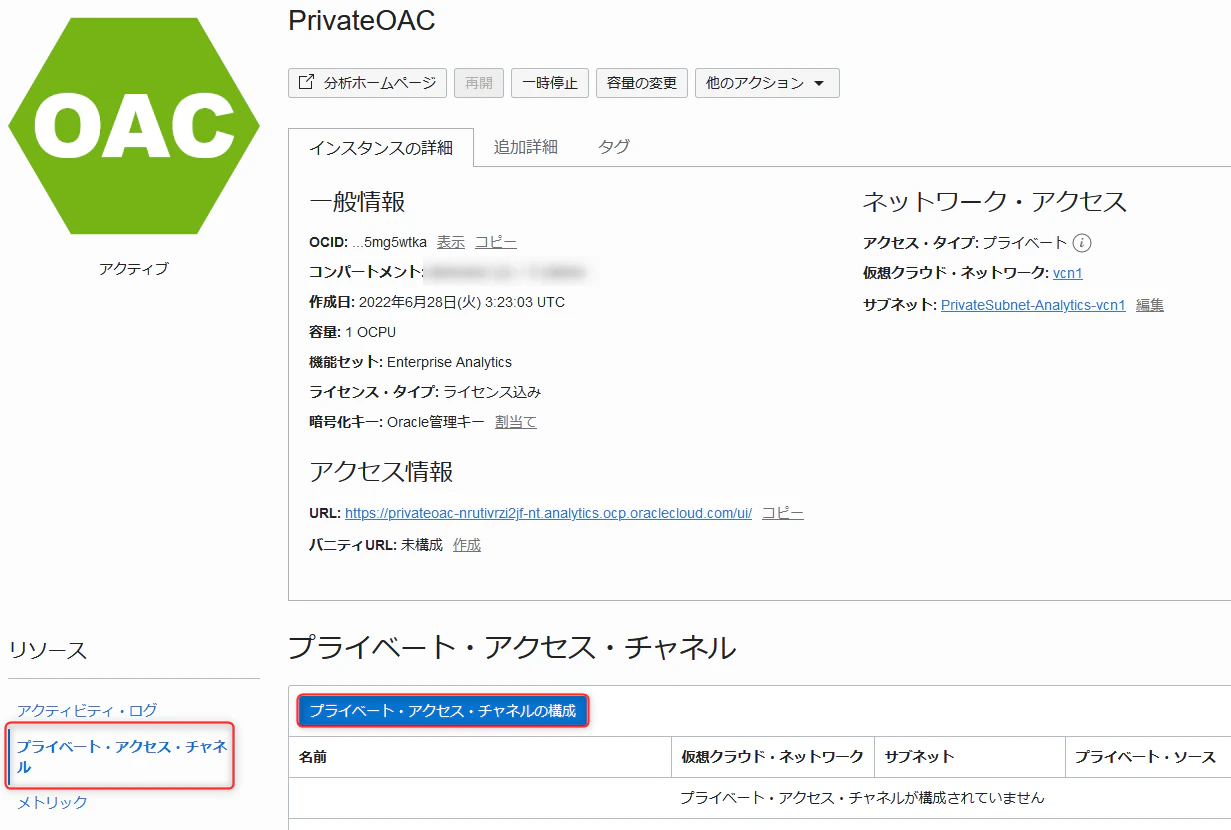
Task: Click コピー link next to OCID
Action: click(496, 242)
